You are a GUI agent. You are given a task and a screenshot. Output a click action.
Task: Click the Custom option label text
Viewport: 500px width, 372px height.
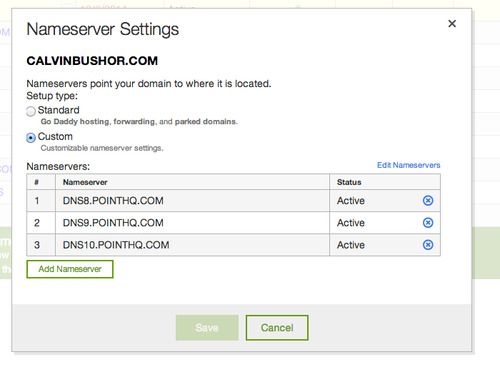point(55,137)
